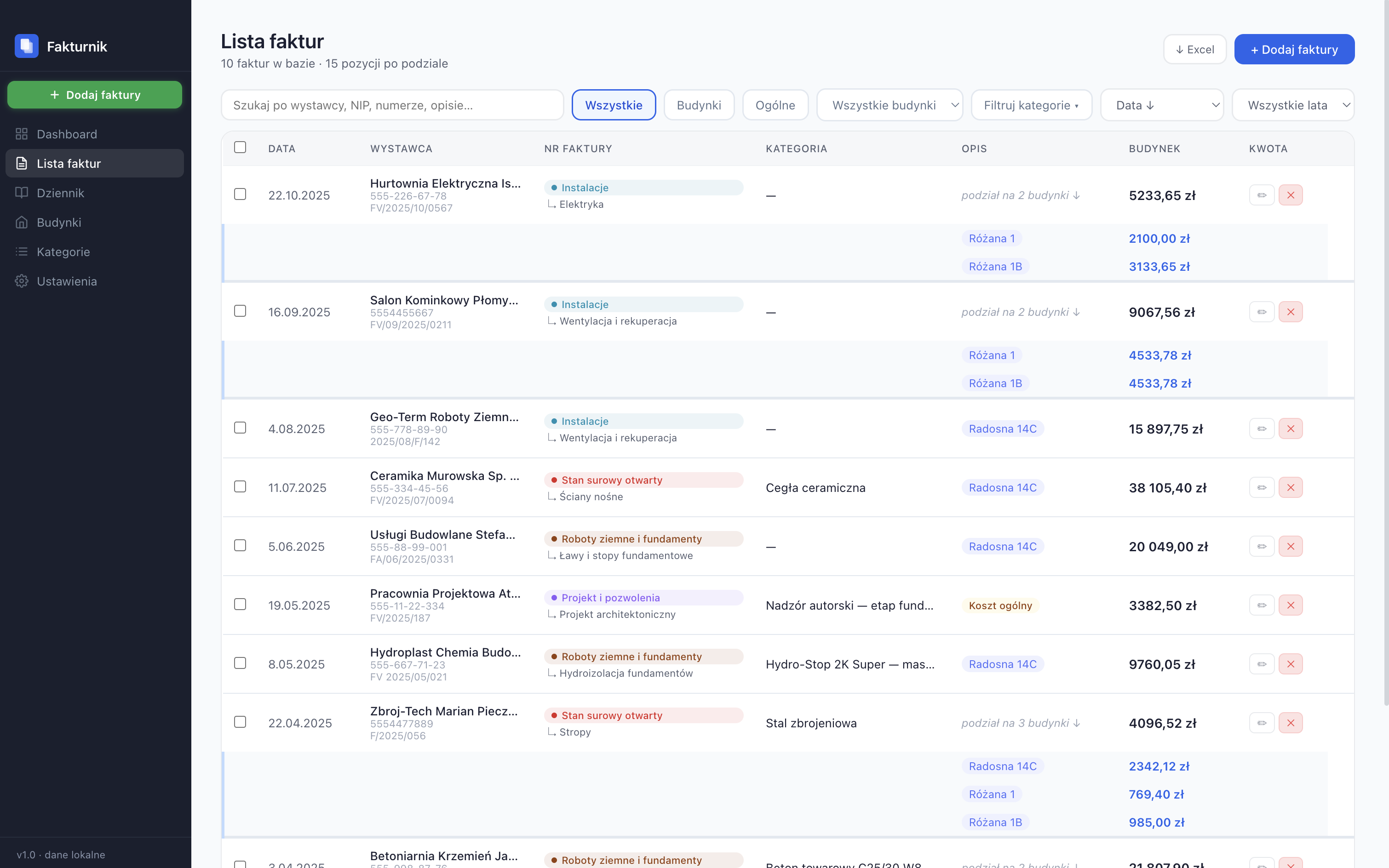Check the Hurtownia Elektryczna invoice row

(x=240, y=194)
